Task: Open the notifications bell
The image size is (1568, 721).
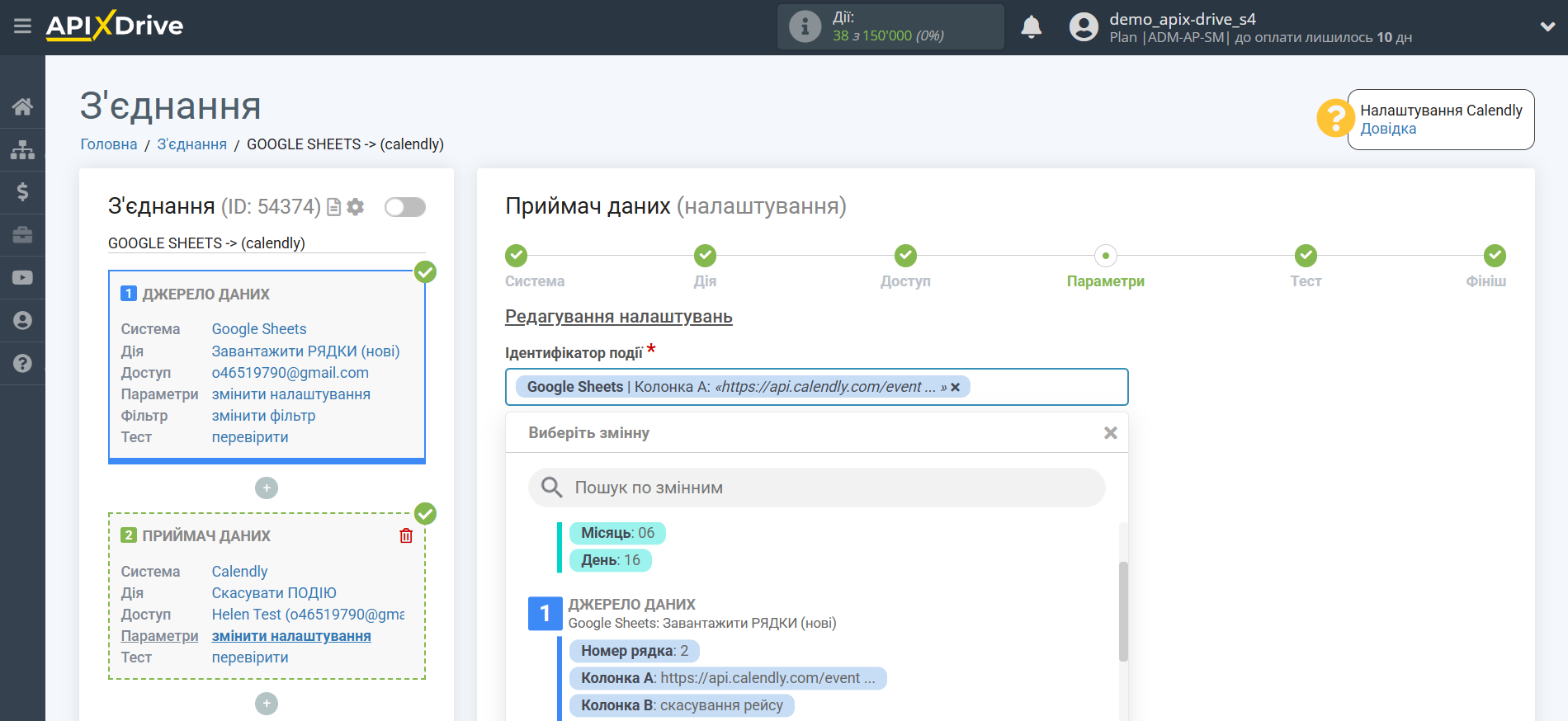Action: click(x=1032, y=27)
